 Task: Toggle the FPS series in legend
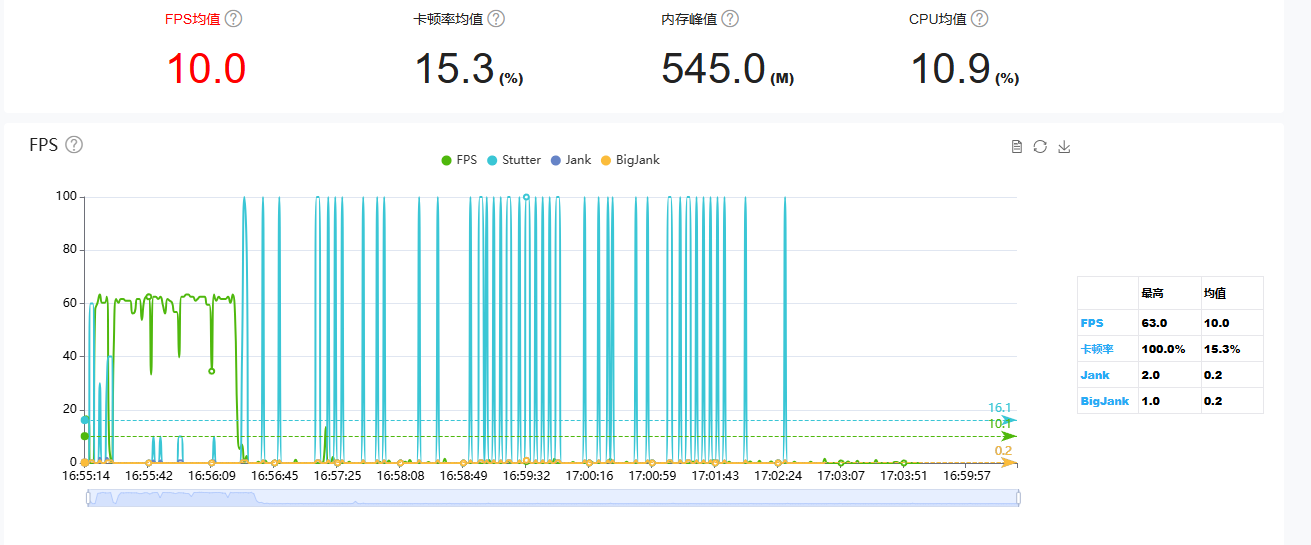point(459,160)
